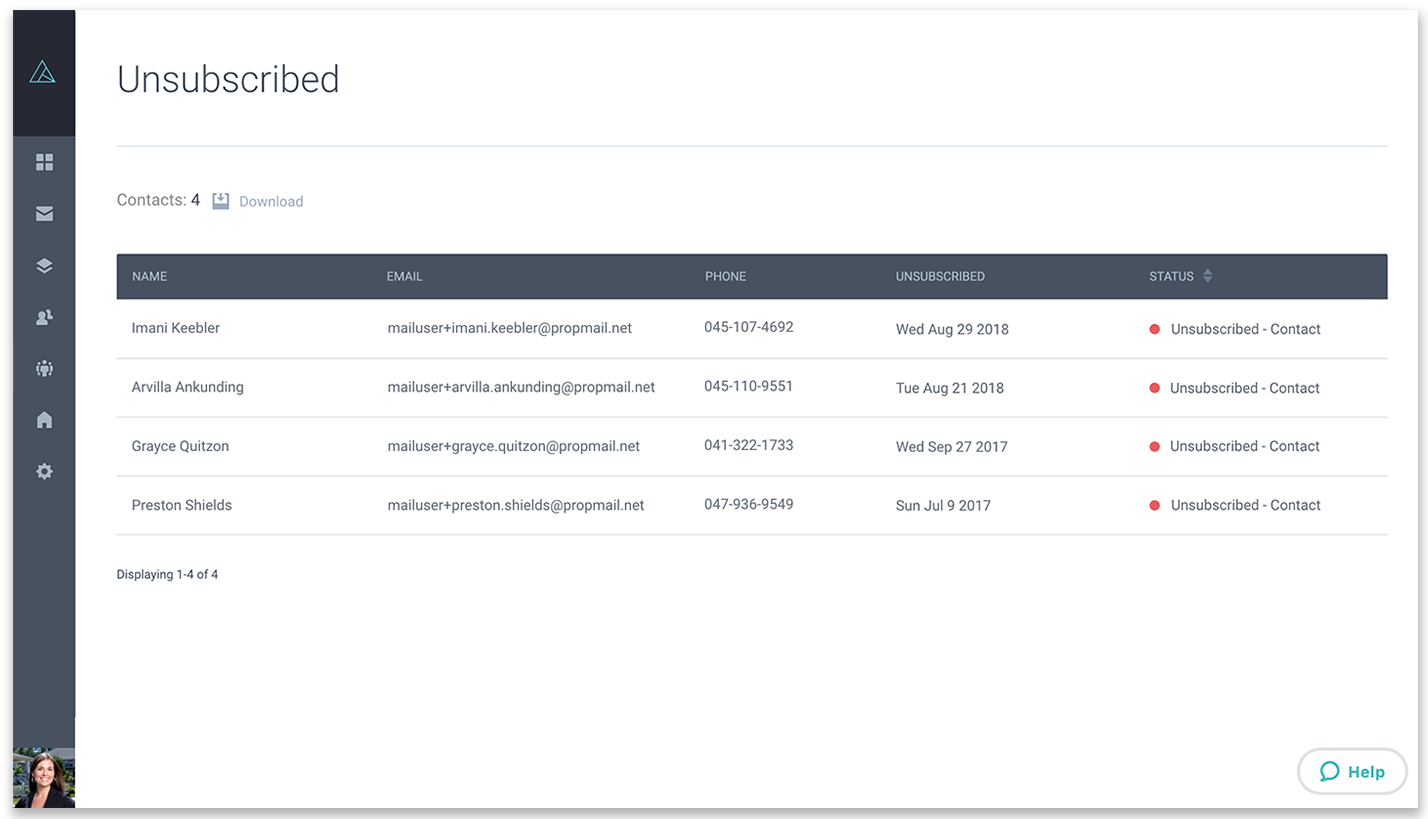Open the team group sidebar icon

[x=44, y=369]
